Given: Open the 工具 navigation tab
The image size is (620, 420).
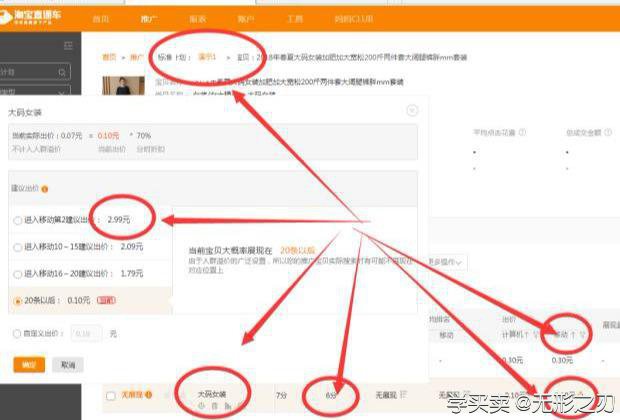Looking at the screenshot, I should click(x=295, y=19).
